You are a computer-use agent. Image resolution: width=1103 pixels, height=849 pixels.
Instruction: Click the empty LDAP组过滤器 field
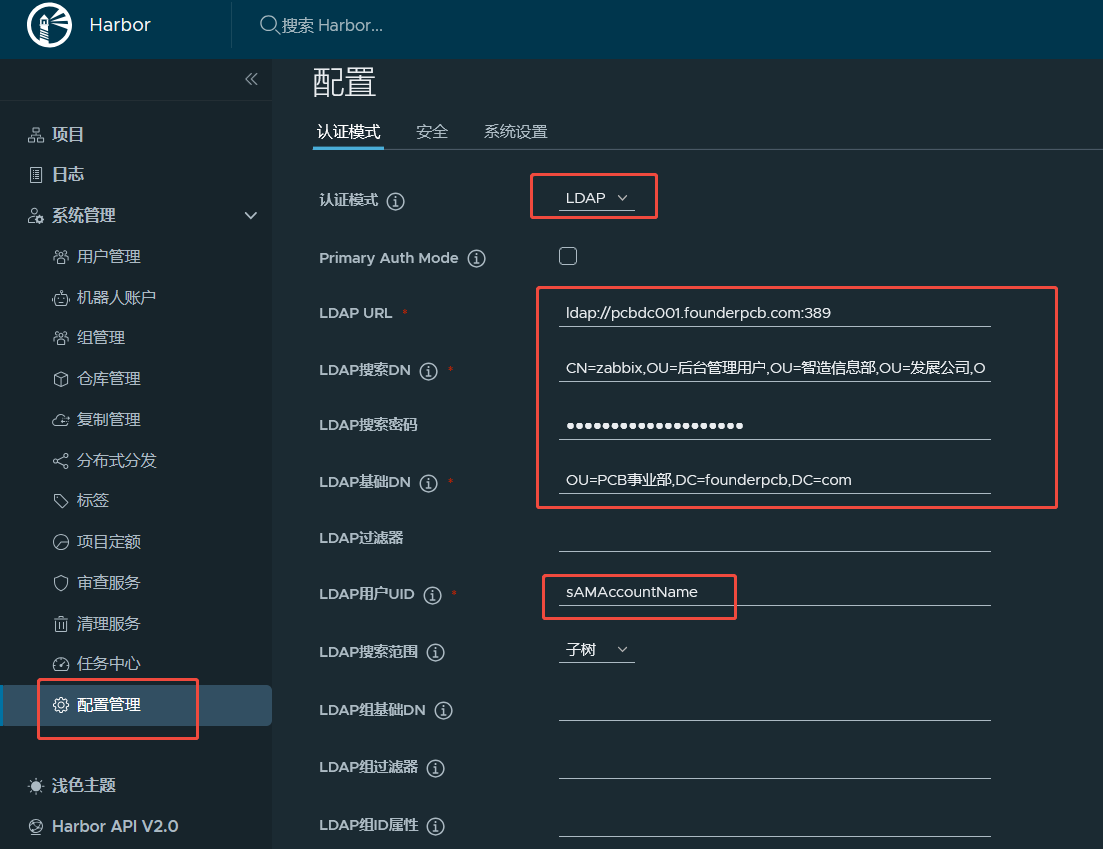coord(774,765)
